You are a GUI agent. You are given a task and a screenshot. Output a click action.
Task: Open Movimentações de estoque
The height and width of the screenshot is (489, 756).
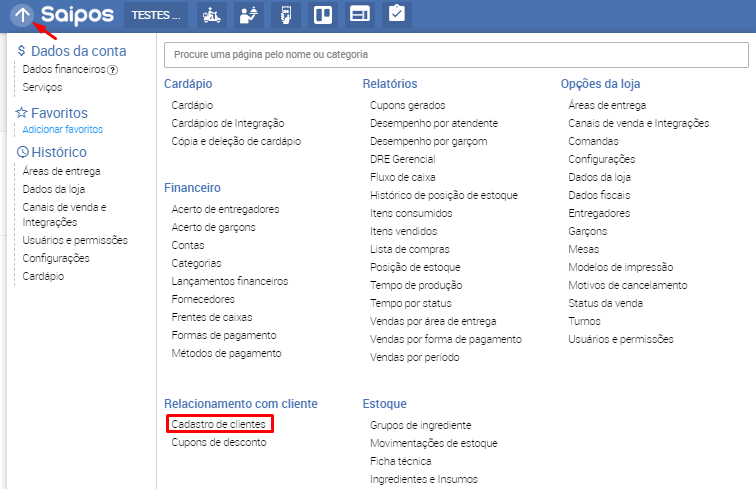(x=433, y=443)
